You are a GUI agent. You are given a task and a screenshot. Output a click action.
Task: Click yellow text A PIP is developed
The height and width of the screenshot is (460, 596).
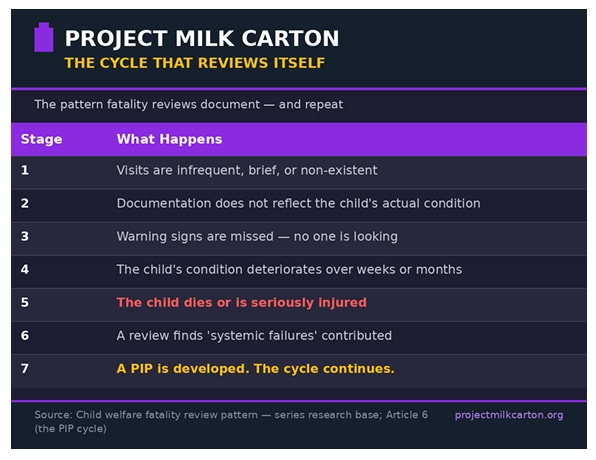tap(255, 369)
